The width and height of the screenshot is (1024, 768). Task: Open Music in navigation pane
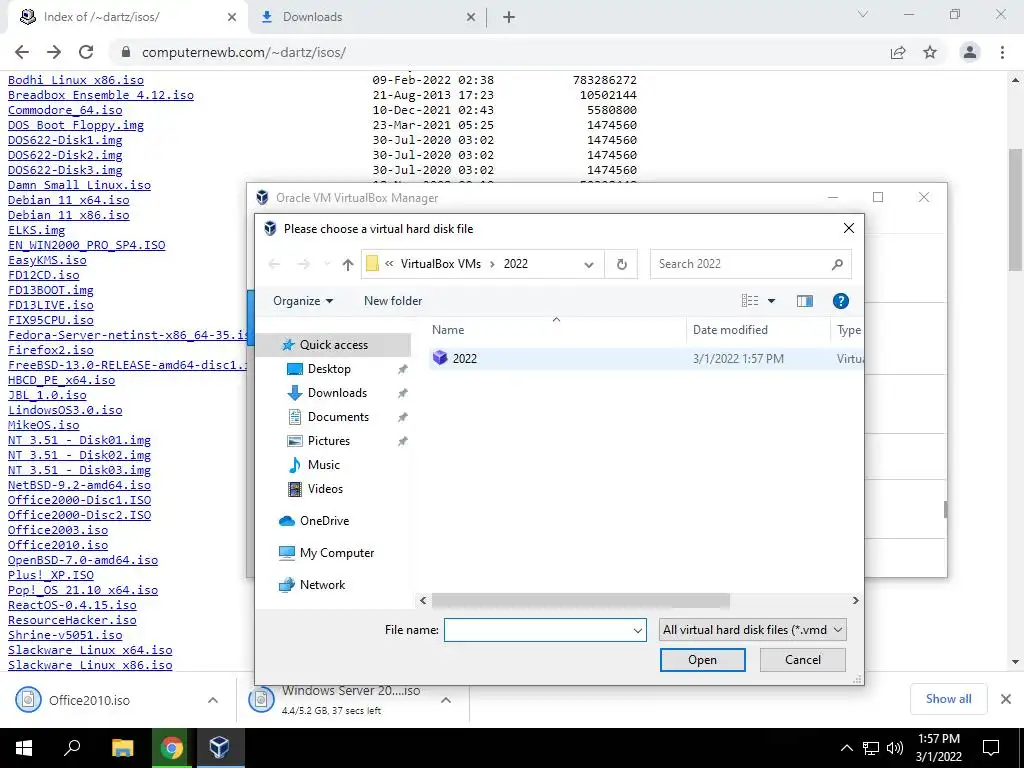pyautogui.click(x=323, y=465)
